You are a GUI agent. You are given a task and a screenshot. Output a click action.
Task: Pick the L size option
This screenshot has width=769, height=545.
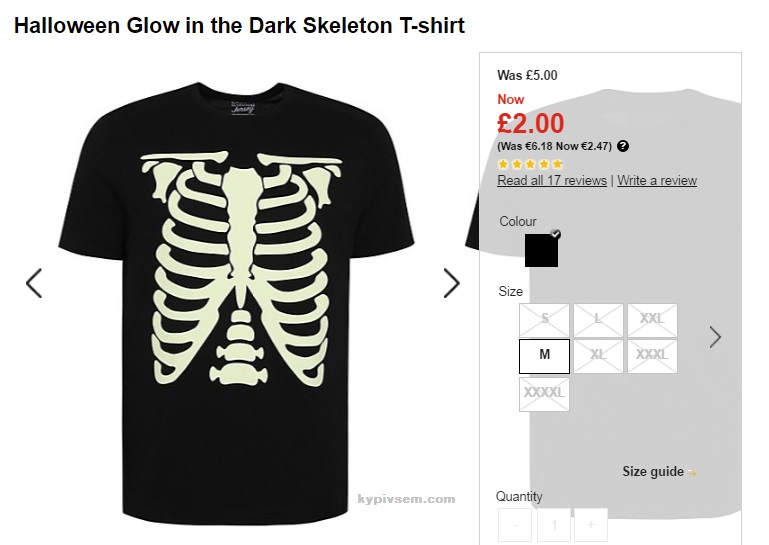[x=598, y=320]
